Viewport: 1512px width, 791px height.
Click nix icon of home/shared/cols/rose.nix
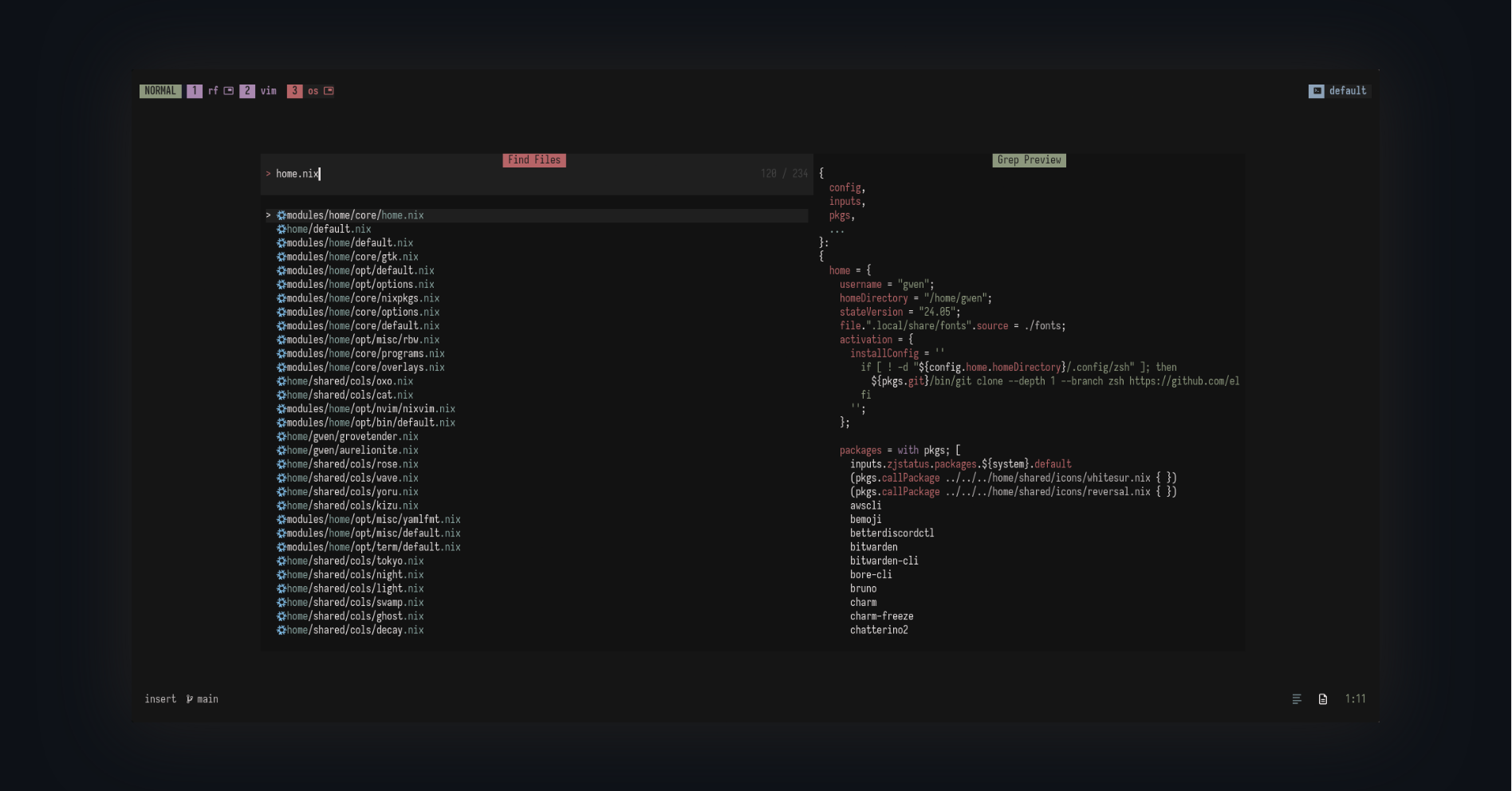pos(282,464)
